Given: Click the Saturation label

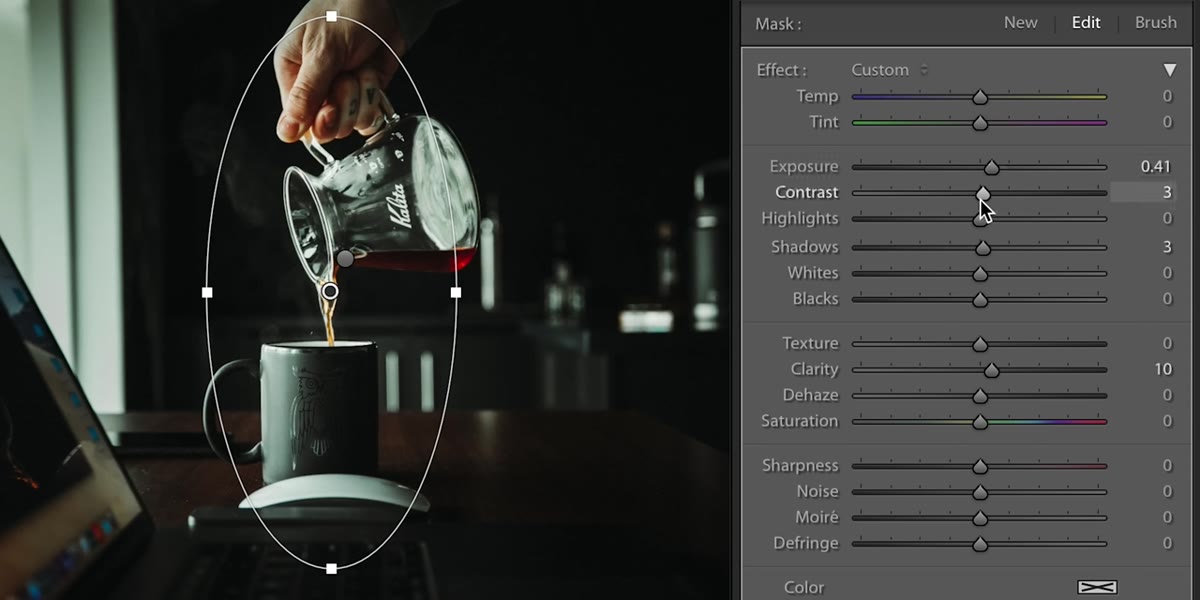Looking at the screenshot, I should (799, 421).
